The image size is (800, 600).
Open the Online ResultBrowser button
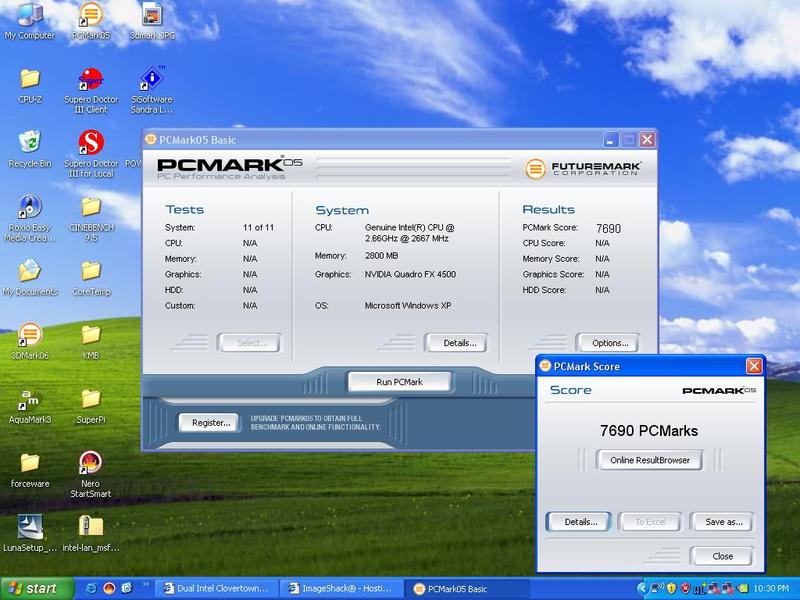(649, 460)
